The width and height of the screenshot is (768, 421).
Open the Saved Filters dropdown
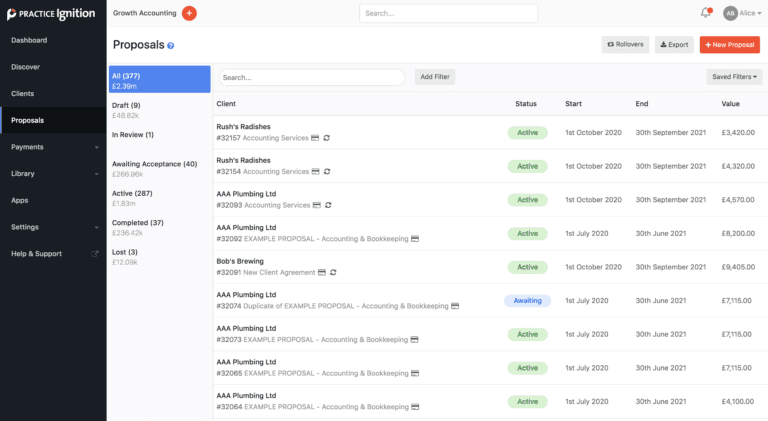click(734, 77)
